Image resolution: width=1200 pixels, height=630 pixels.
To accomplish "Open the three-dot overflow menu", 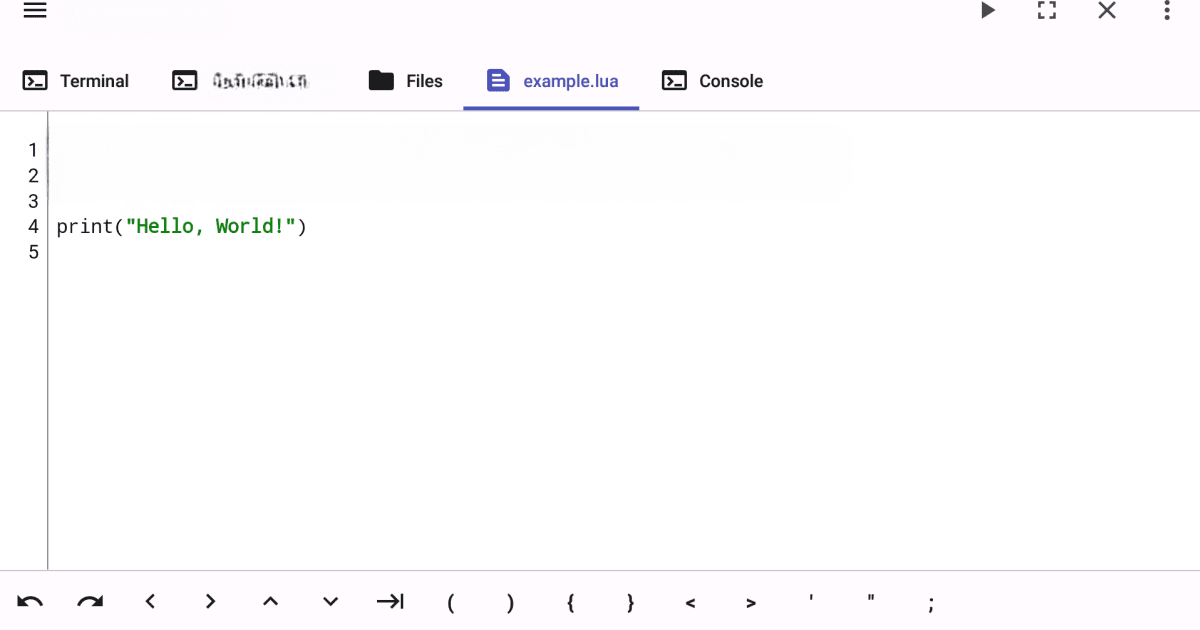I will tap(1166, 10).
